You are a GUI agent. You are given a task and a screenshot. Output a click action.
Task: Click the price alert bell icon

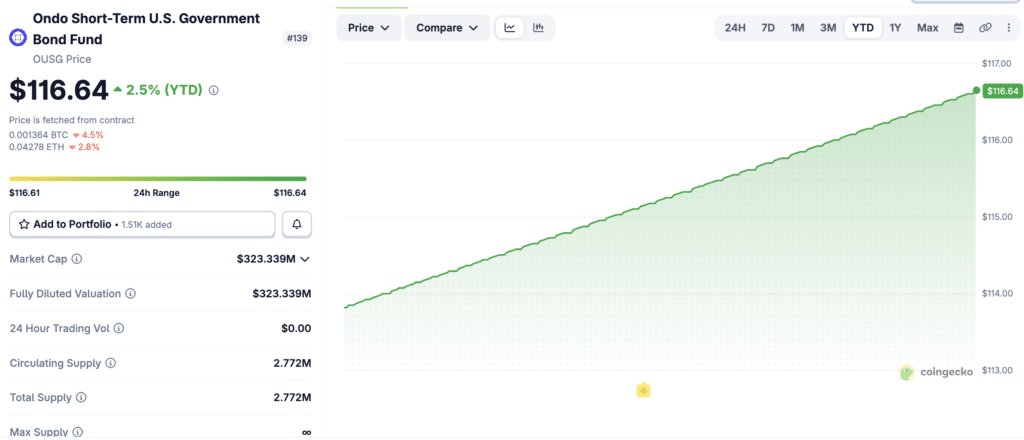pos(297,225)
